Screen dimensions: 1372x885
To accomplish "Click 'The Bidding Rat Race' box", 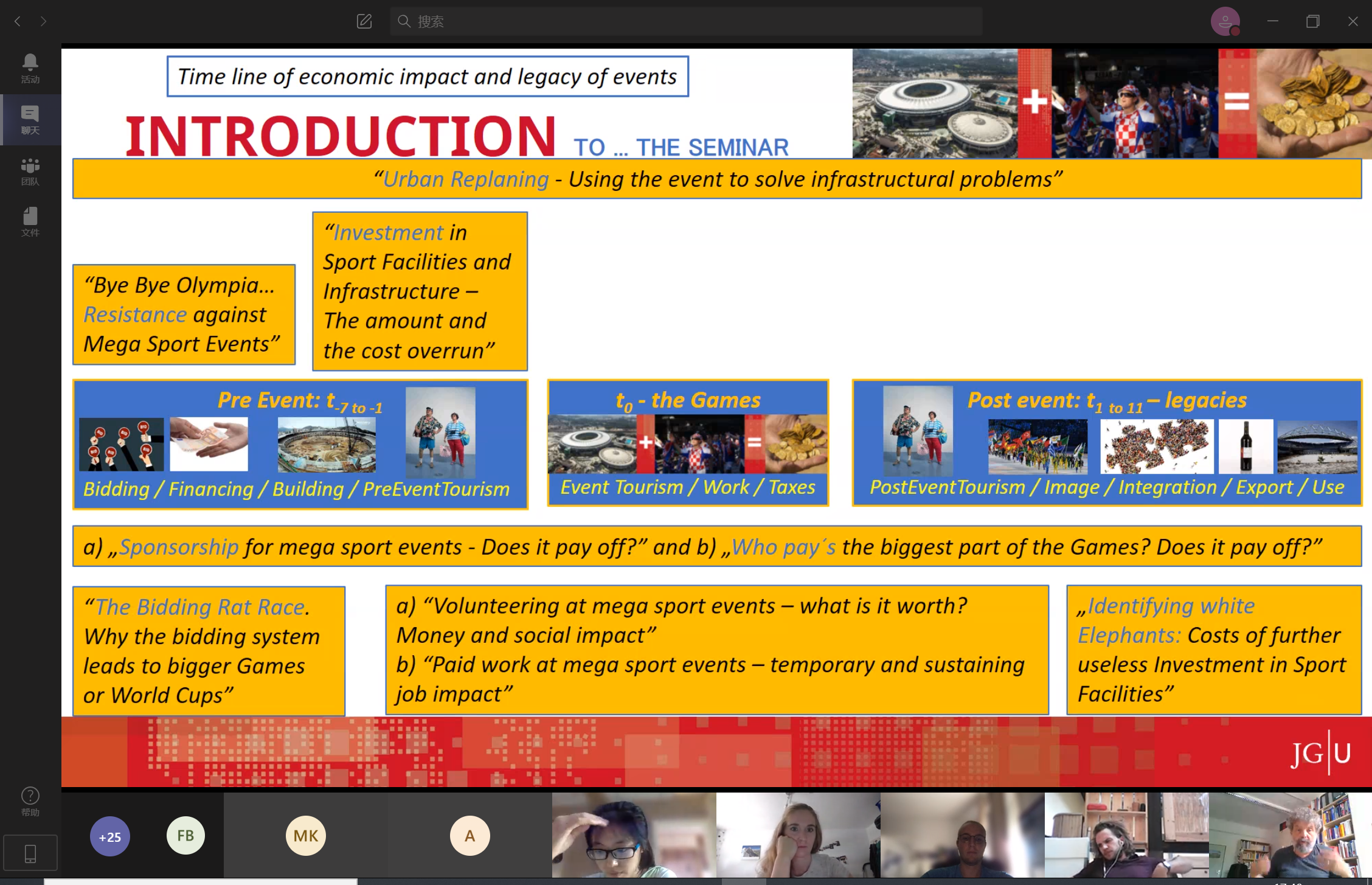I will click(x=209, y=651).
